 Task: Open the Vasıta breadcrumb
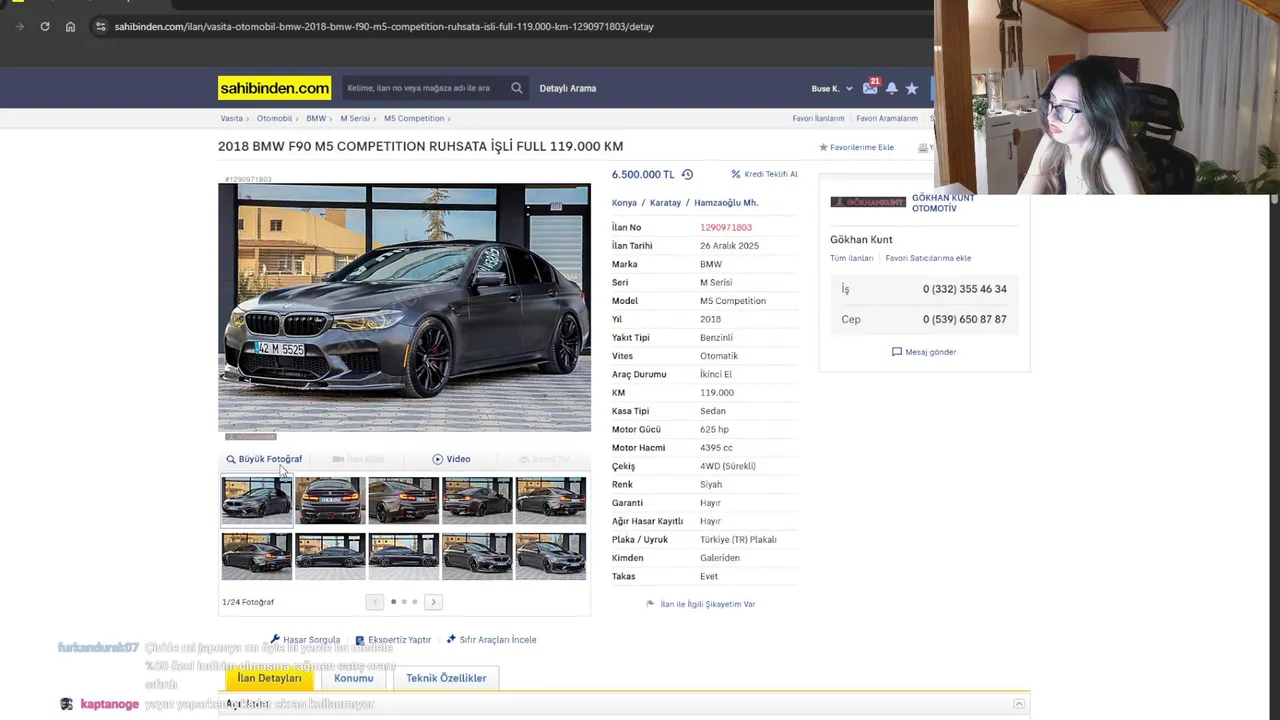[231, 118]
